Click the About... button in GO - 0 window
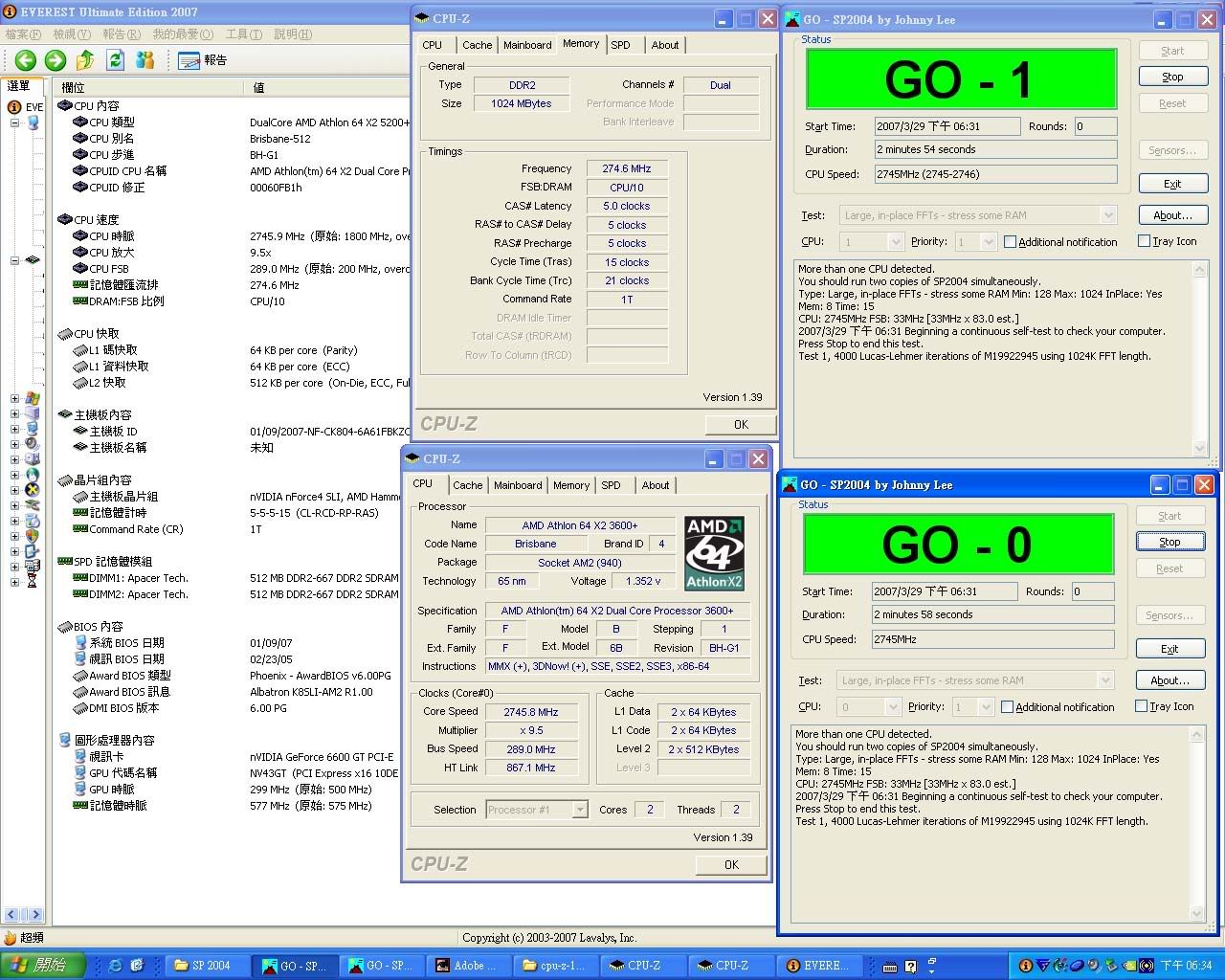The image size is (1225, 980). (1169, 680)
